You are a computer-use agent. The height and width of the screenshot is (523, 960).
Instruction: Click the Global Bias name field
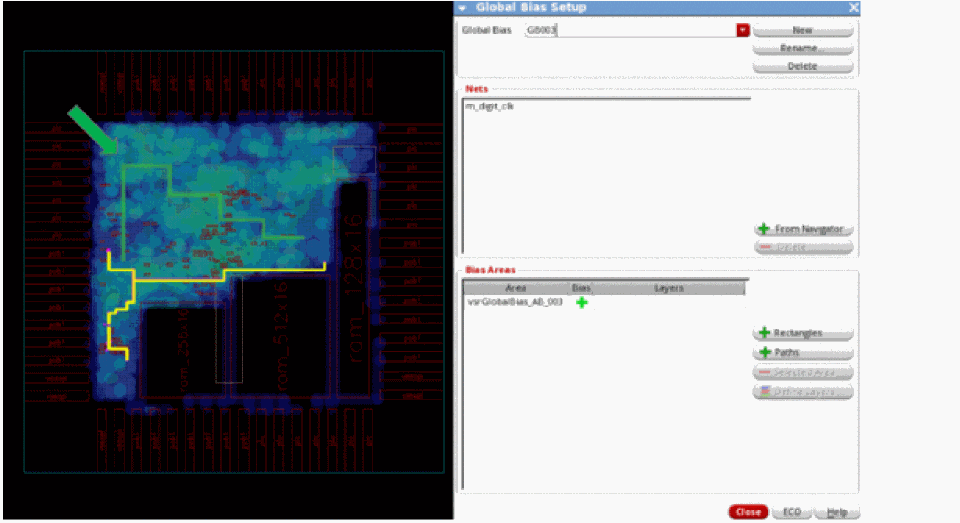pos(630,30)
